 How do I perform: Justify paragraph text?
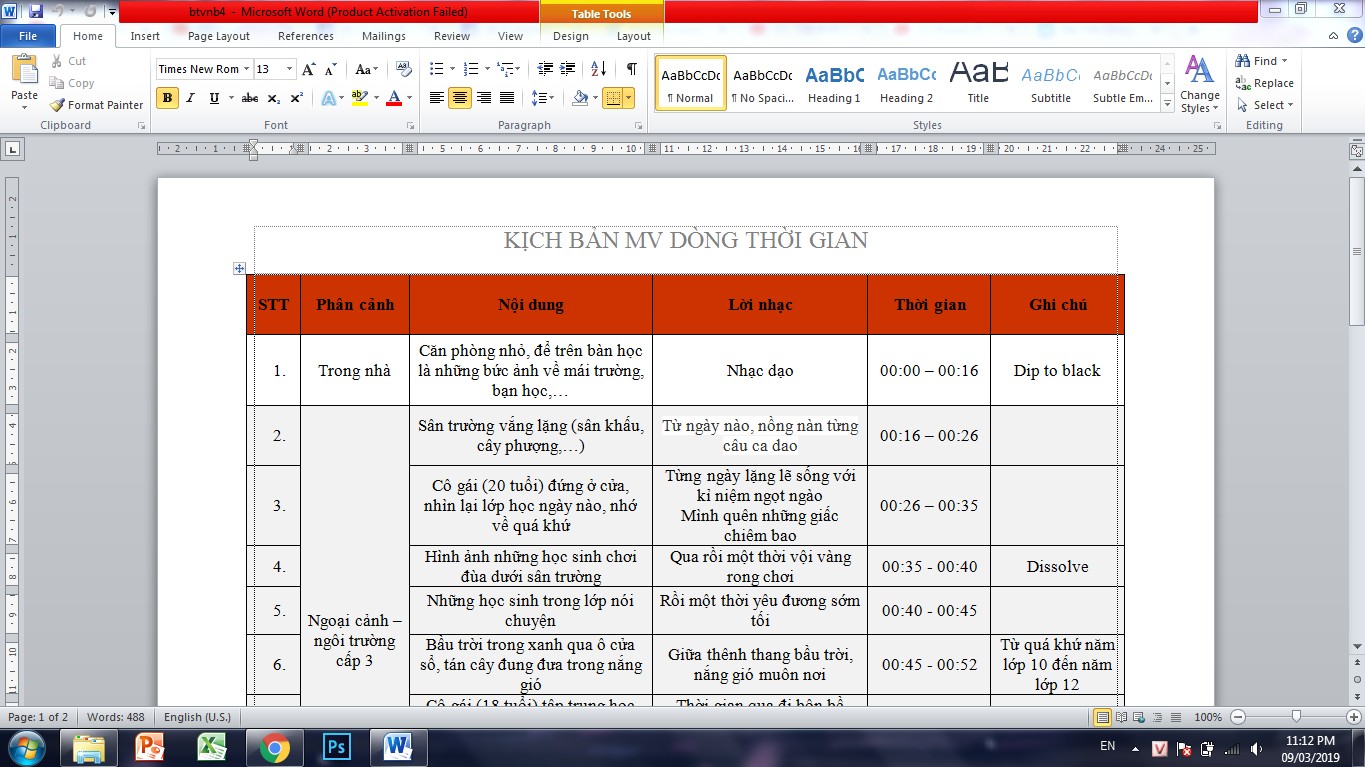tap(507, 98)
